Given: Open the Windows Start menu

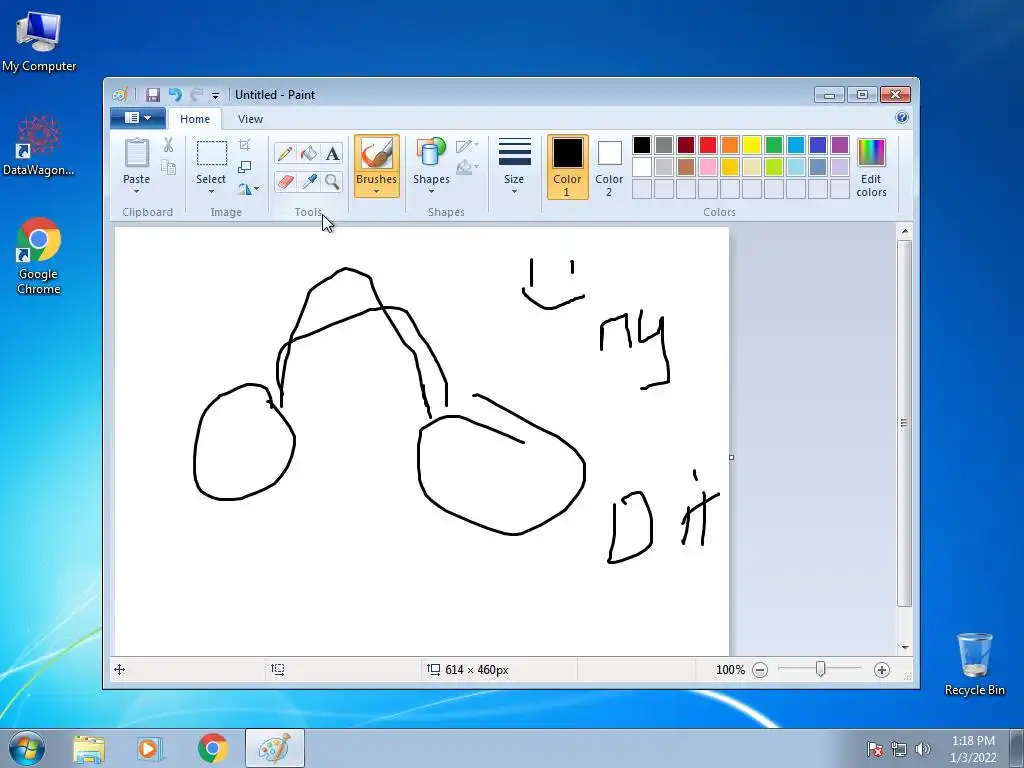Looking at the screenshot, I should pos(26,748).
